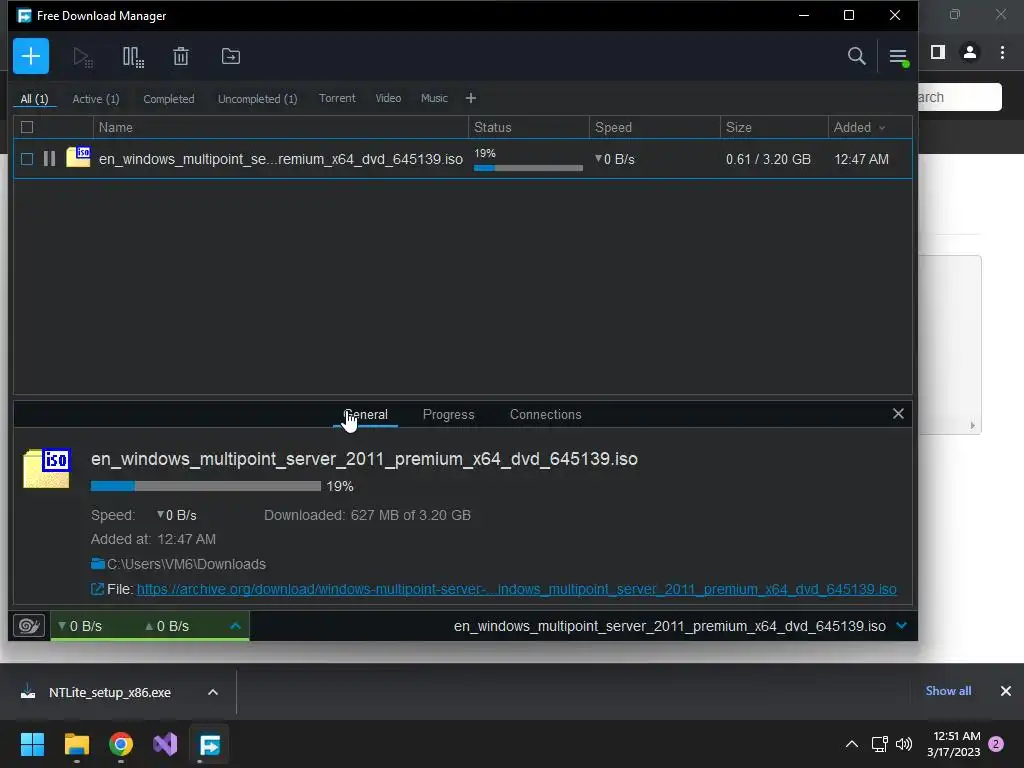Select the en_windows_multipoint ISO row name
1024x768 pixels.
pos(281,159)
